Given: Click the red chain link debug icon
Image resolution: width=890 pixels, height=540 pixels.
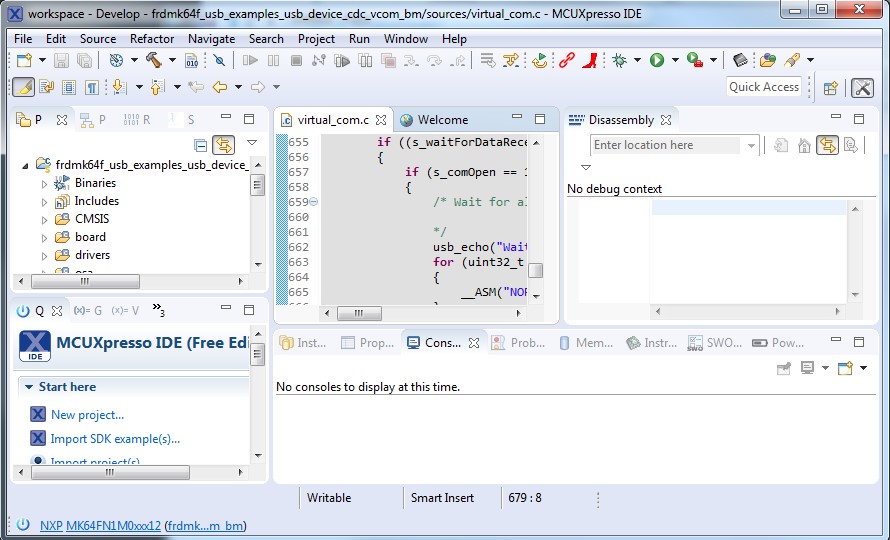Looking at the screenshot, I should click(x=566, y=60).
